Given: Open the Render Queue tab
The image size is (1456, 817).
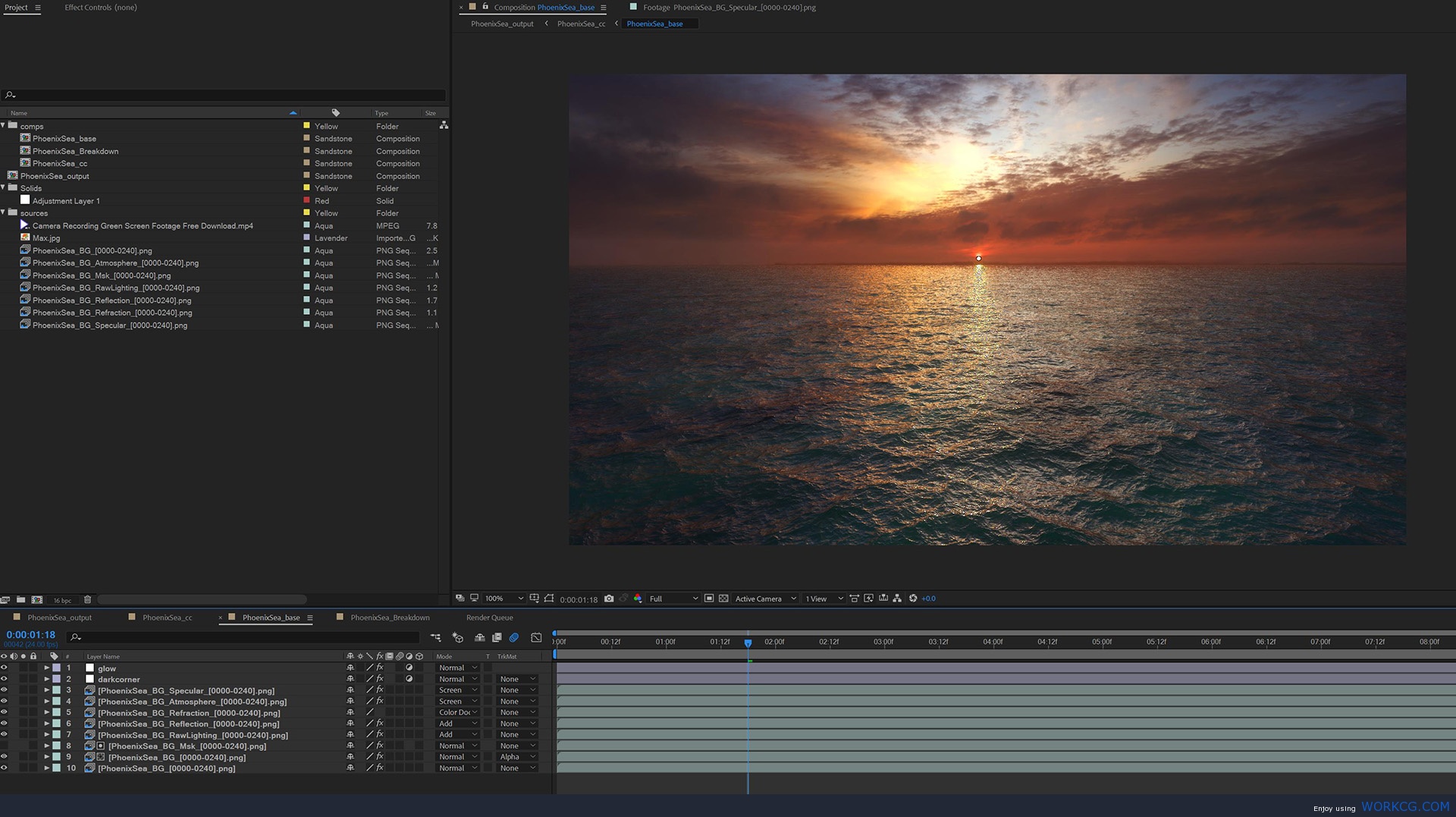Looking at the screenshot, I should tap(489, 617).
